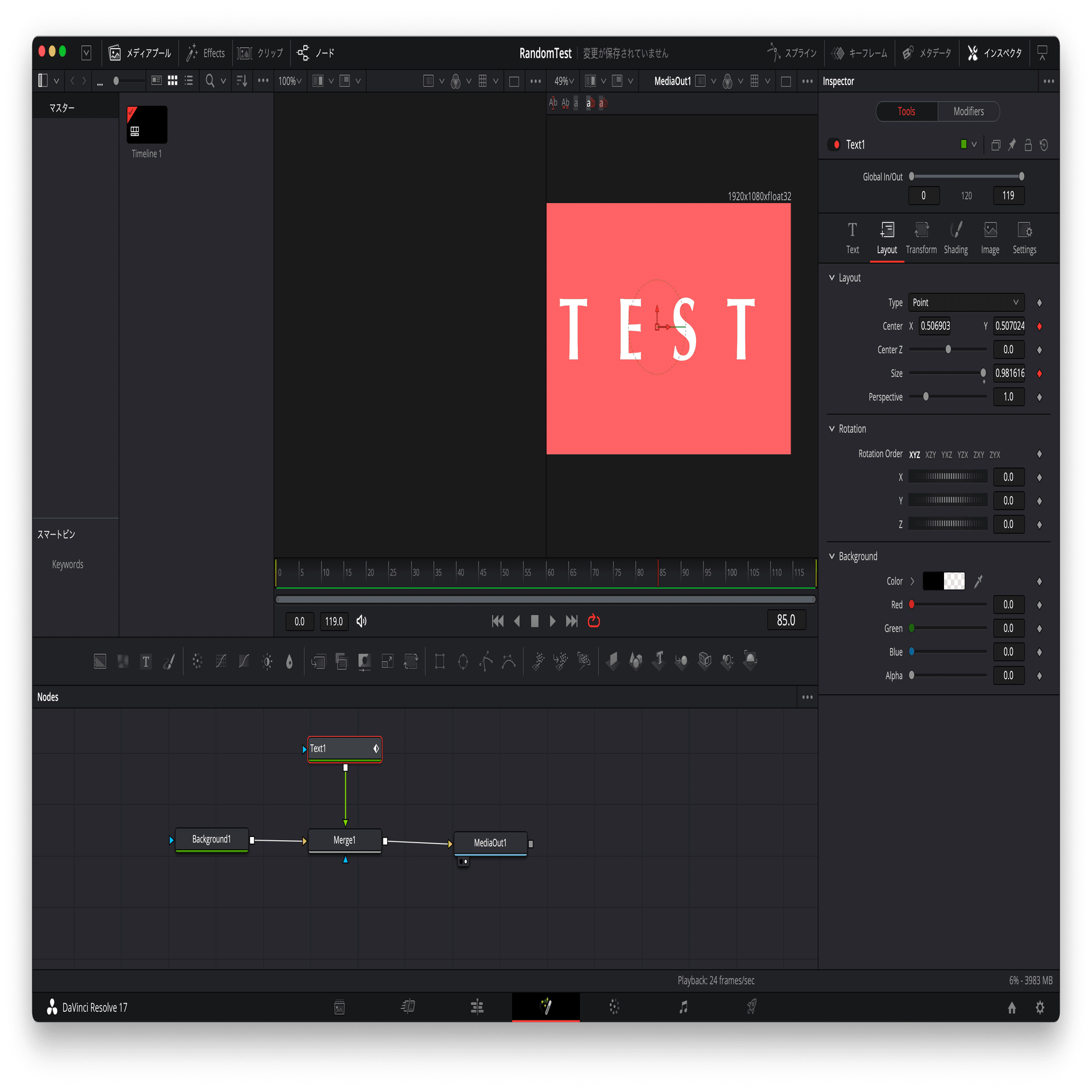Toggle a keyframe on the Perspective parameter
1092x1092 pixels.
click(x=1040, y=397)
